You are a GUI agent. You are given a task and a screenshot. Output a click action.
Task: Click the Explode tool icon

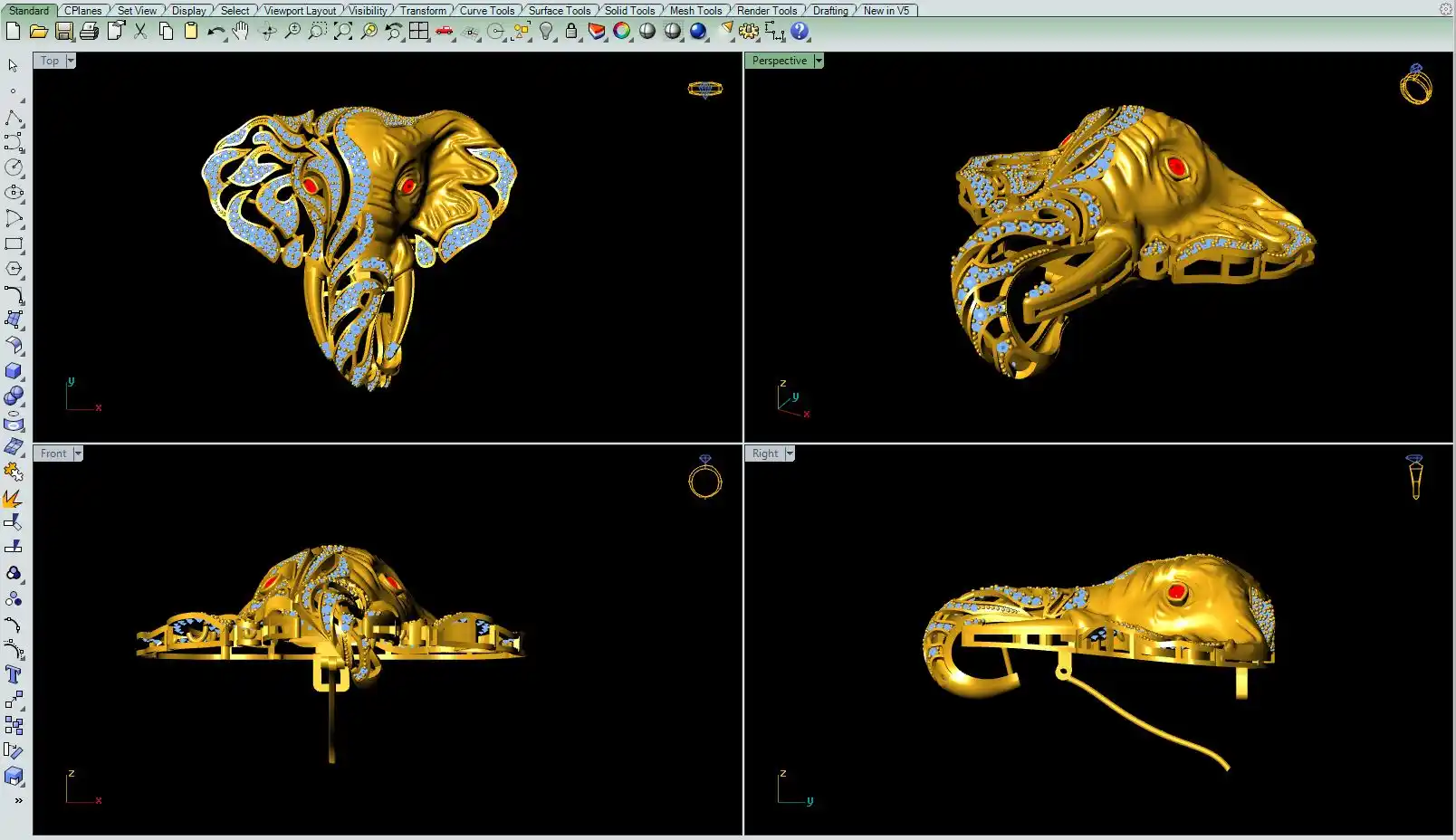(12, 499)
